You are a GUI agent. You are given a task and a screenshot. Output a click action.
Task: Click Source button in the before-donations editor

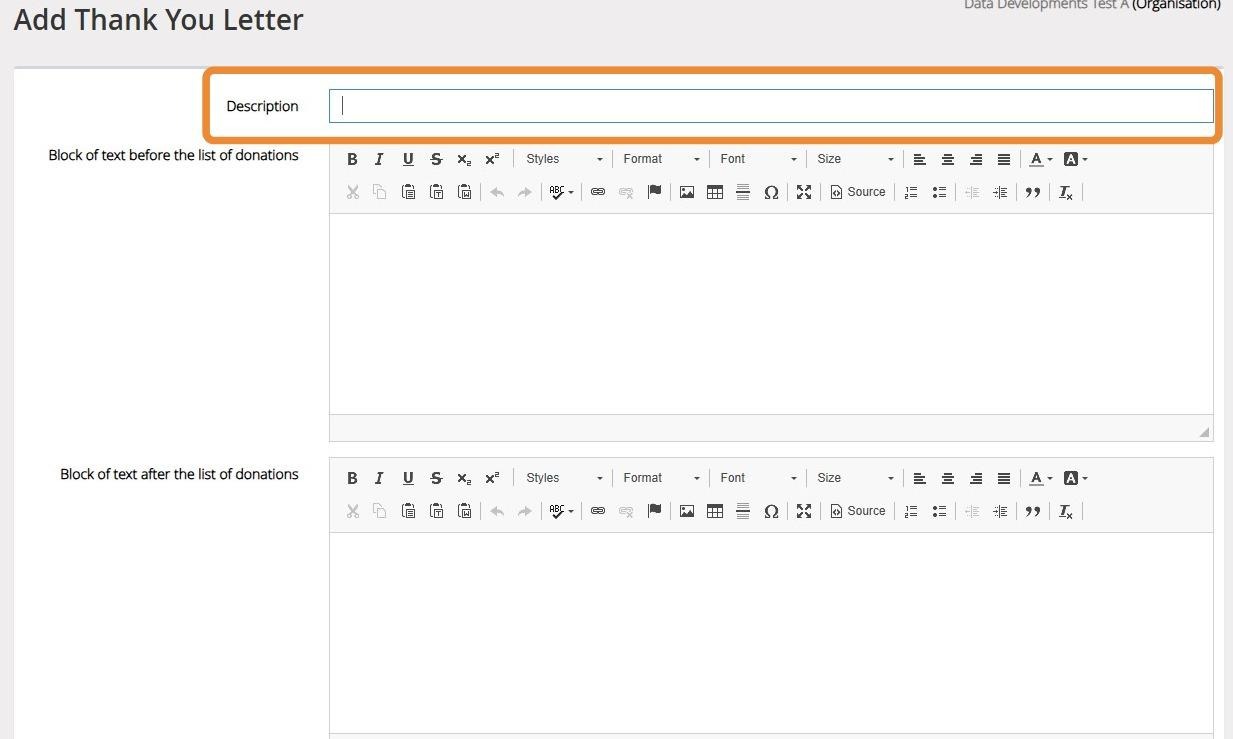(x=858, y=192)
